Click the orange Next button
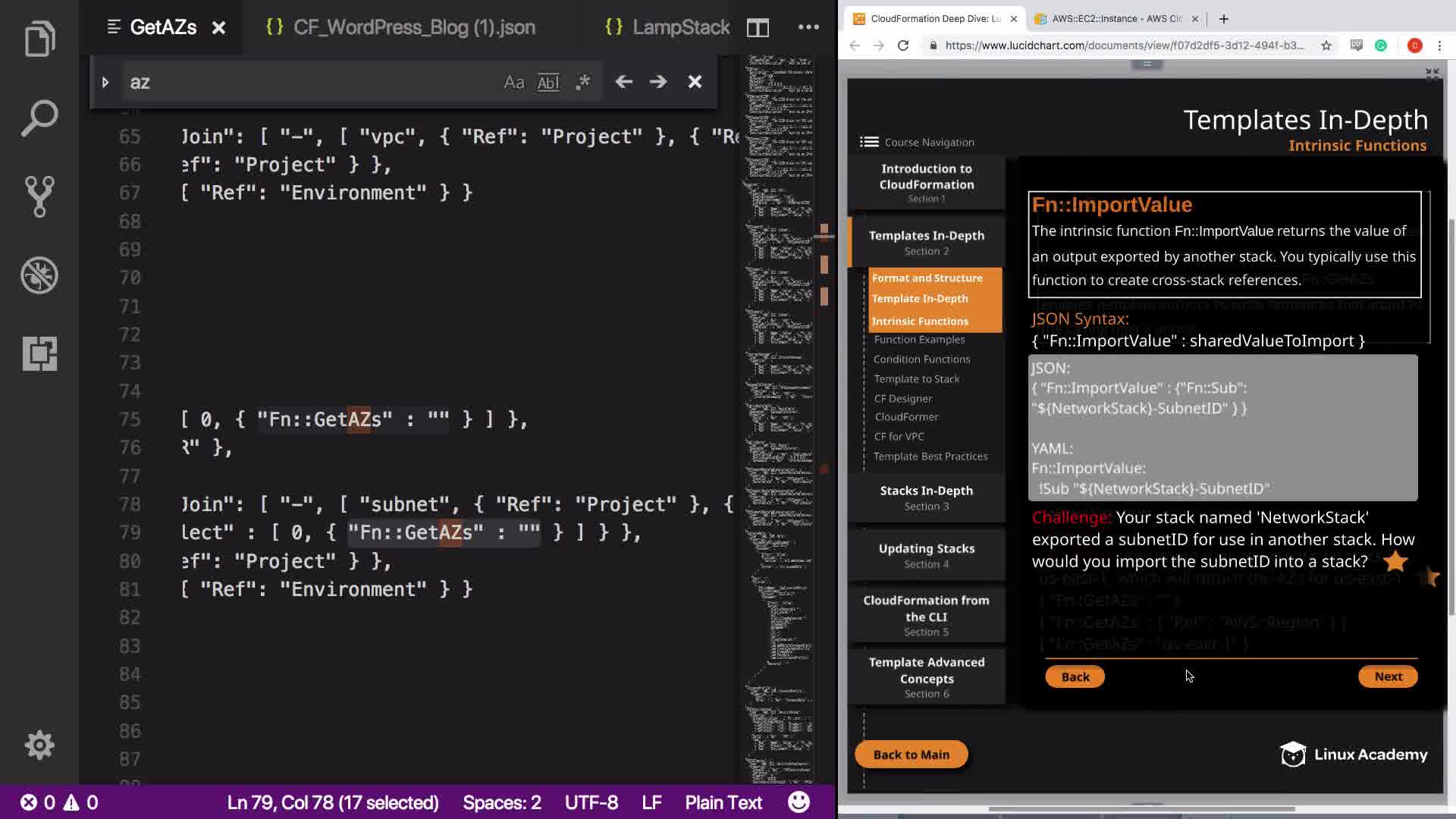The image size is (1456, 819). 1388,676
